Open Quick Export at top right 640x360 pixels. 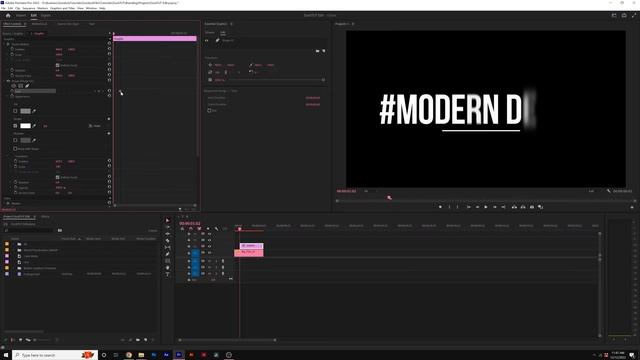624,16
